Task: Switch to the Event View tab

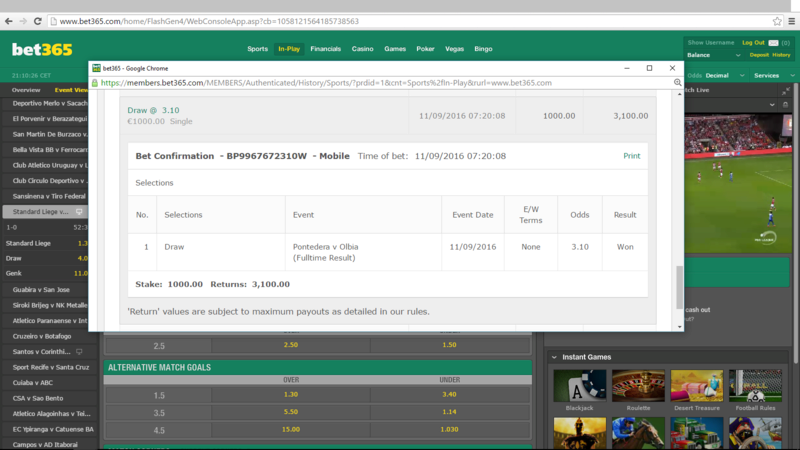Action: pos(71,90)
